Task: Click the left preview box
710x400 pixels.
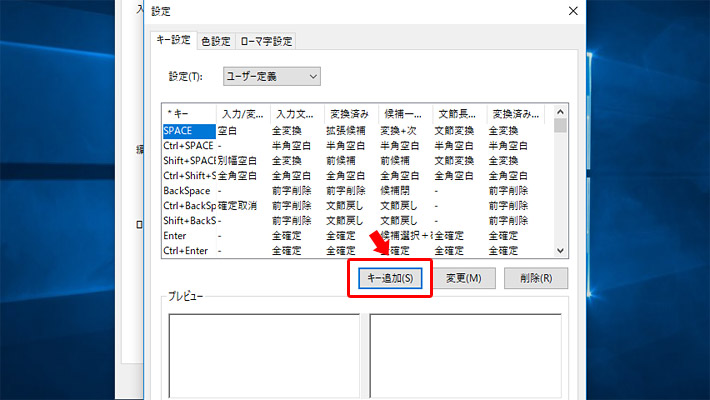Action: tap(263, 355)
